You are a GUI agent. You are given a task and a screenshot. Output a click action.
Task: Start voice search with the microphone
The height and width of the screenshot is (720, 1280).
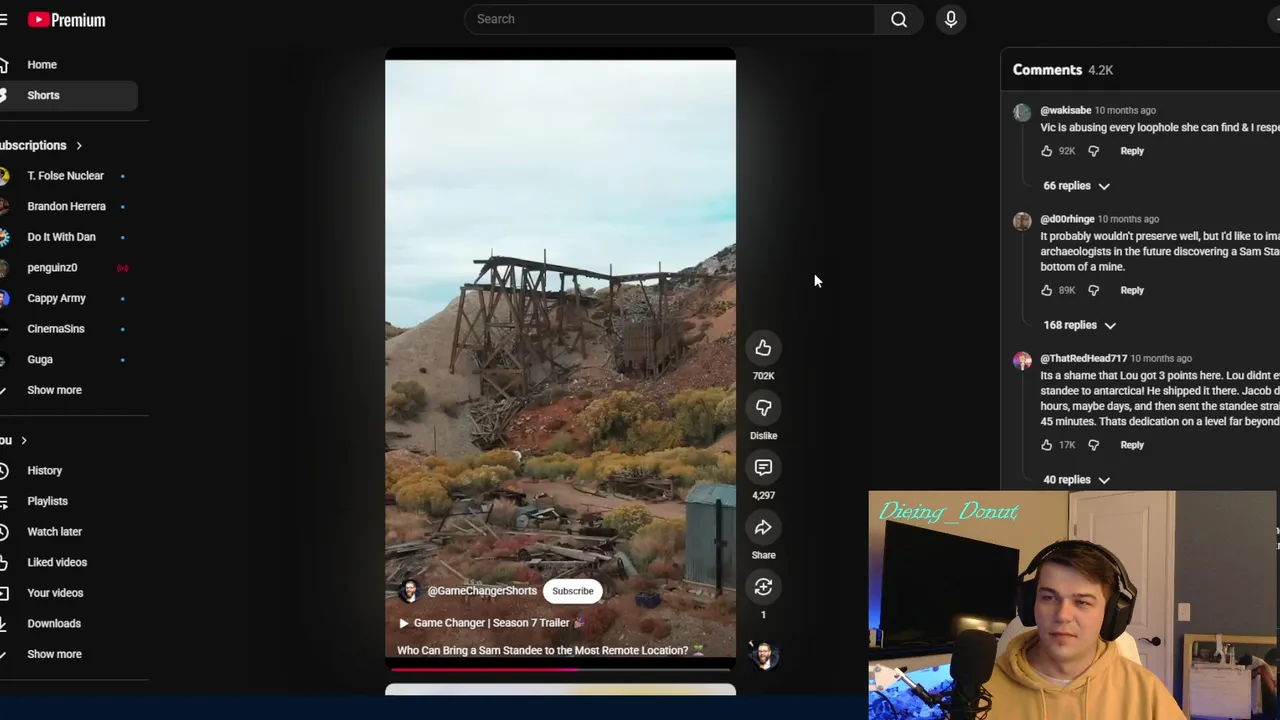click(x=951, y=19)
